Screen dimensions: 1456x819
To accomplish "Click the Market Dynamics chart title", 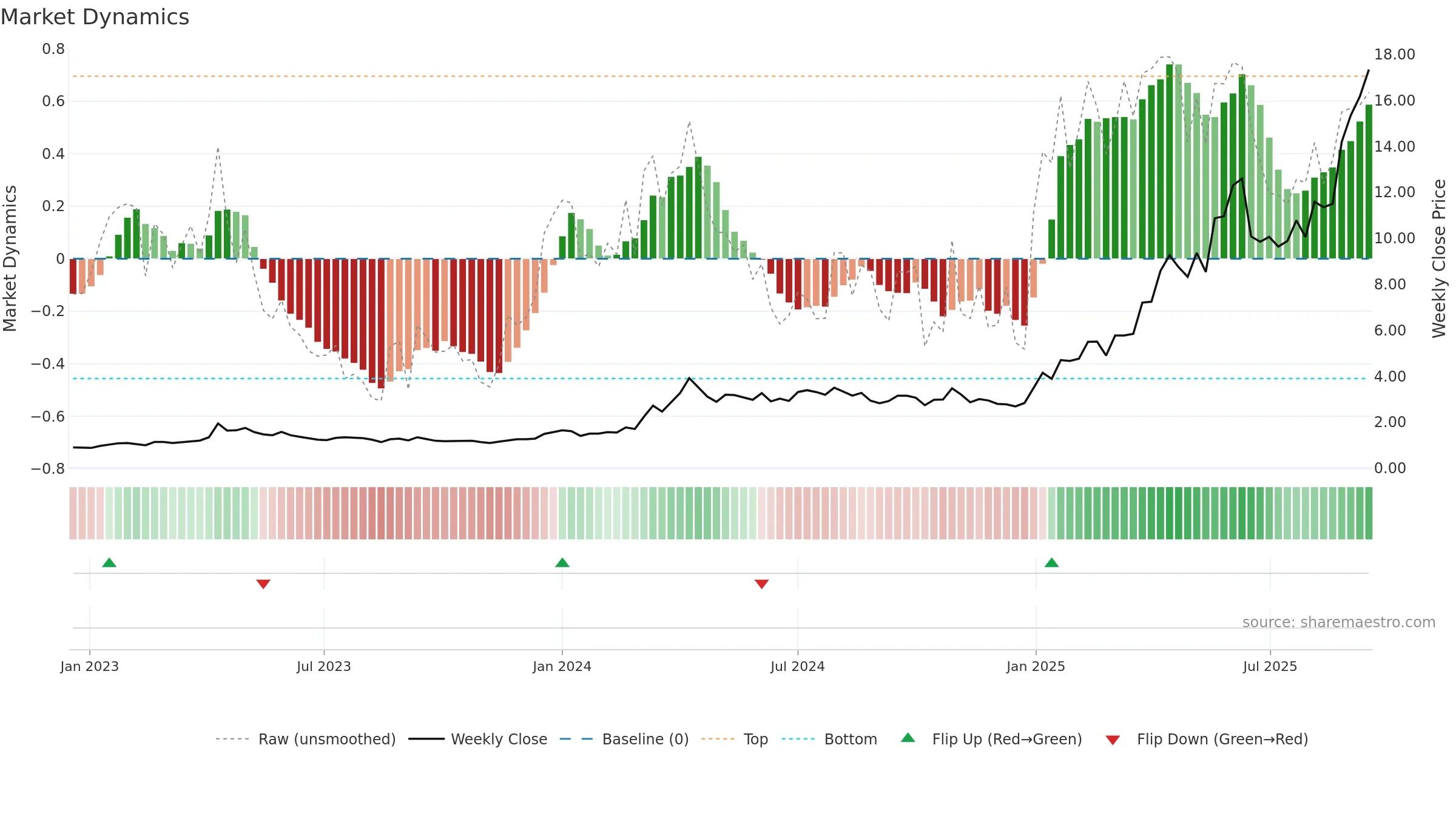I will pos(95,17).
